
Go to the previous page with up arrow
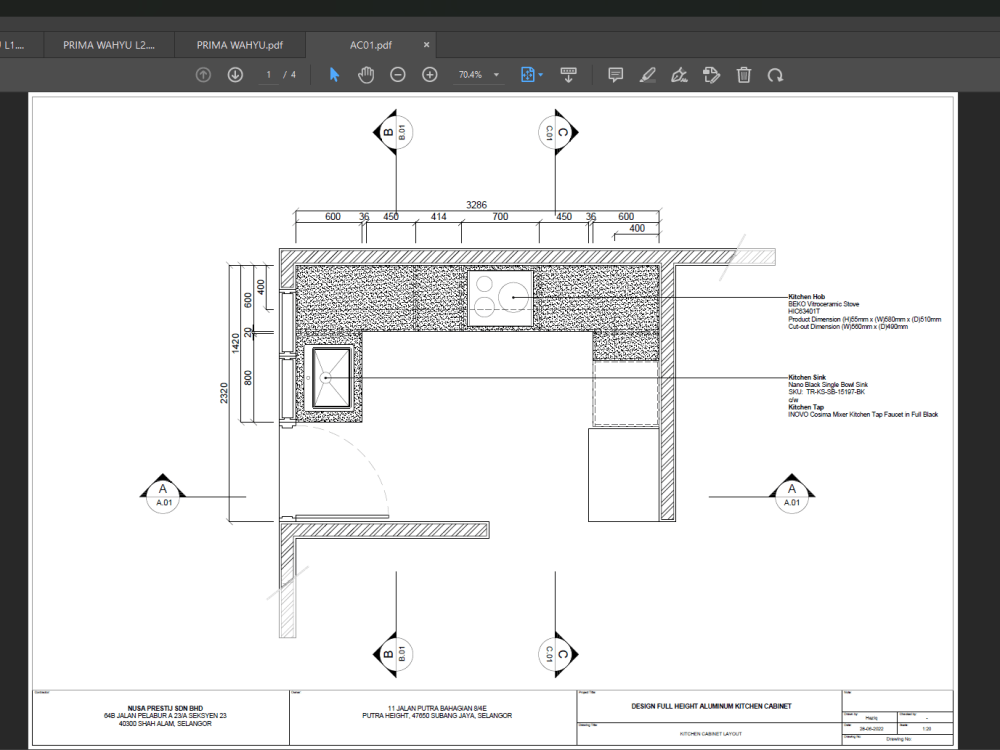pyautogui.click(x=203, y=74)
